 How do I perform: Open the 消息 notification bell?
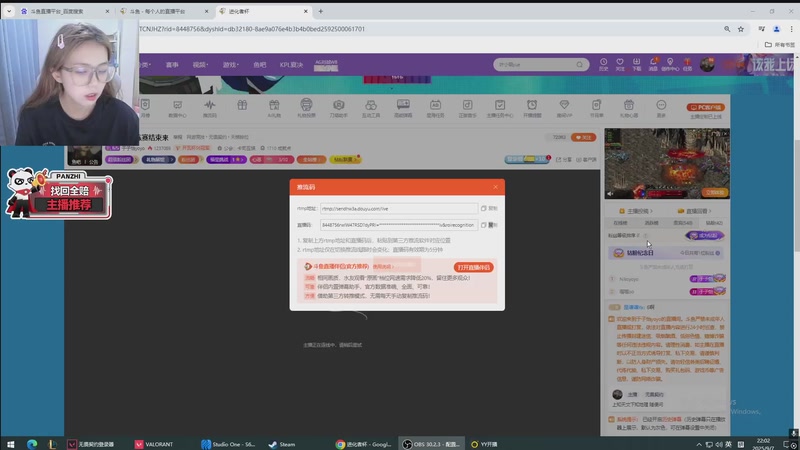click(x=653, y=64)
